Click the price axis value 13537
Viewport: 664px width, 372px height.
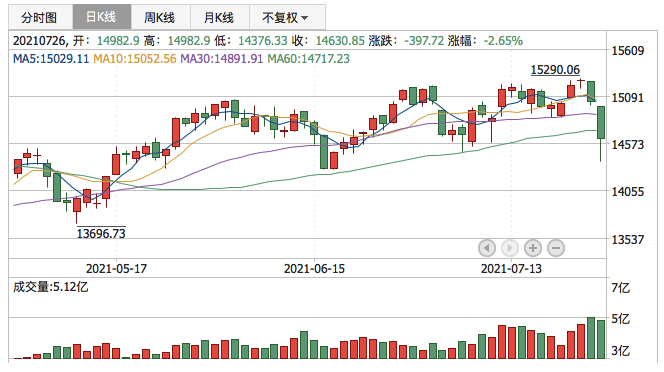coord(628,240)
